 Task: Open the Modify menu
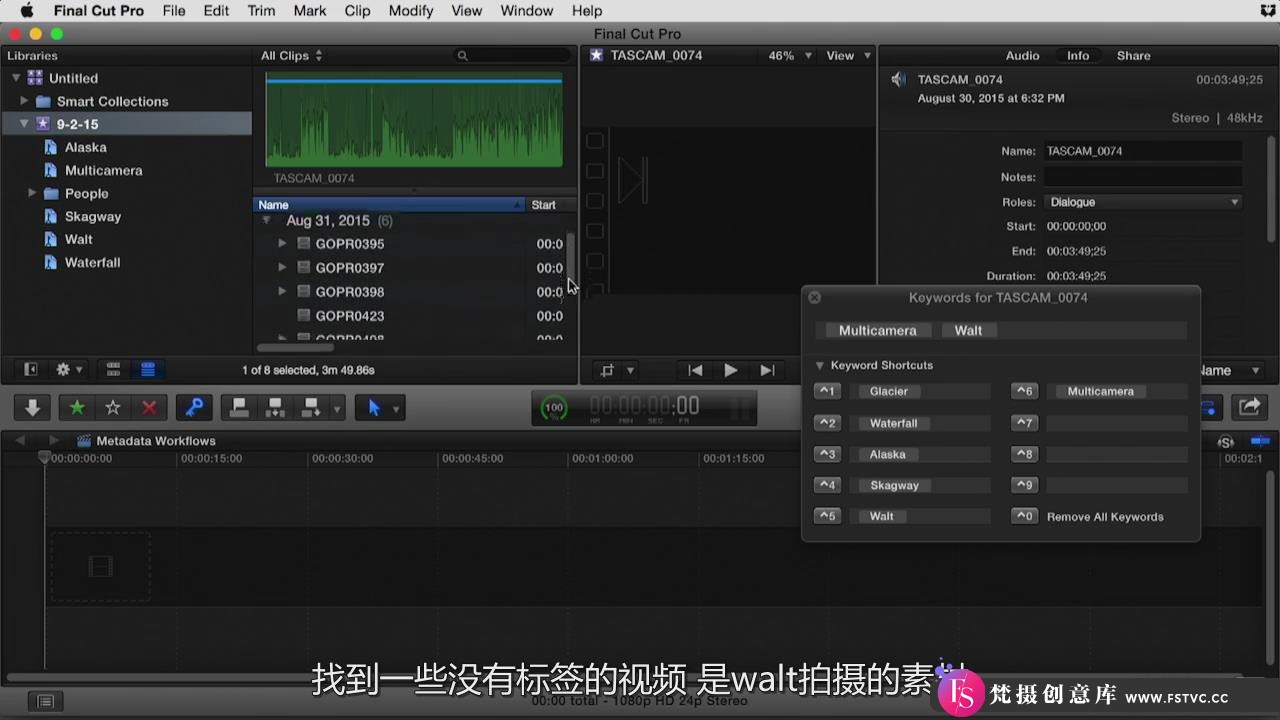410,11
